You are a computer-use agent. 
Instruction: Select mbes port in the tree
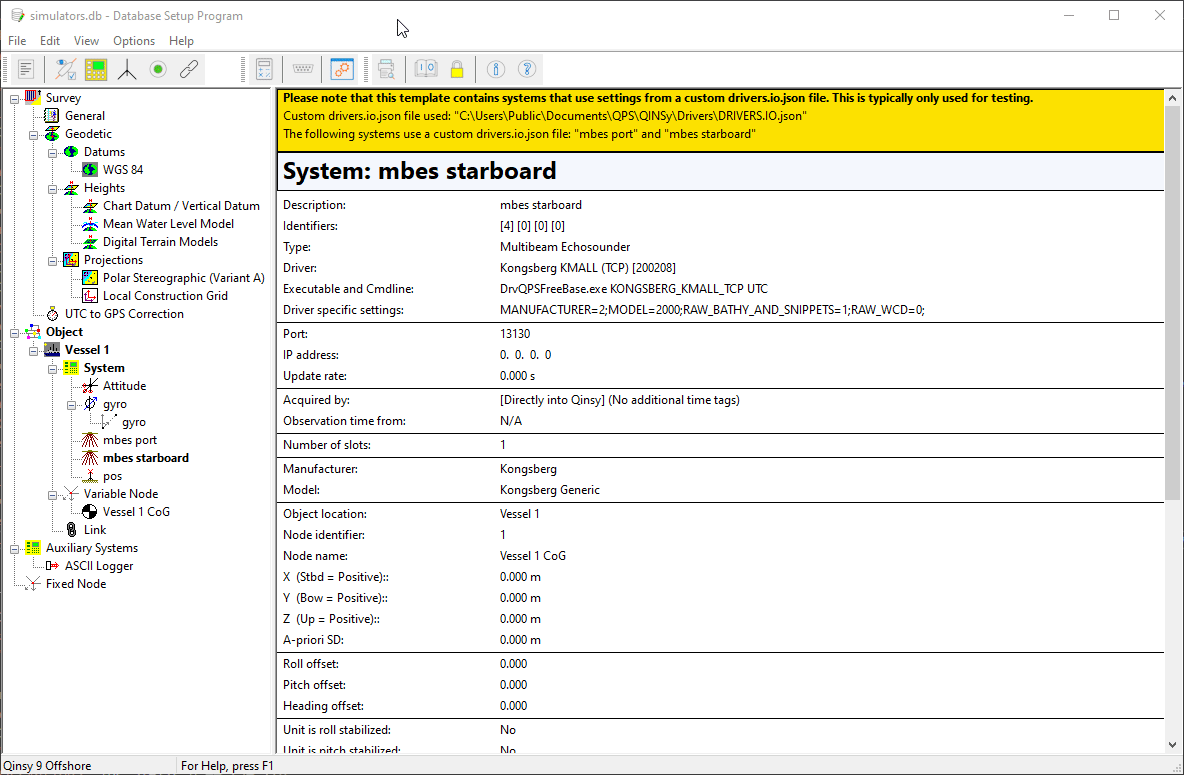pos(129,440)
